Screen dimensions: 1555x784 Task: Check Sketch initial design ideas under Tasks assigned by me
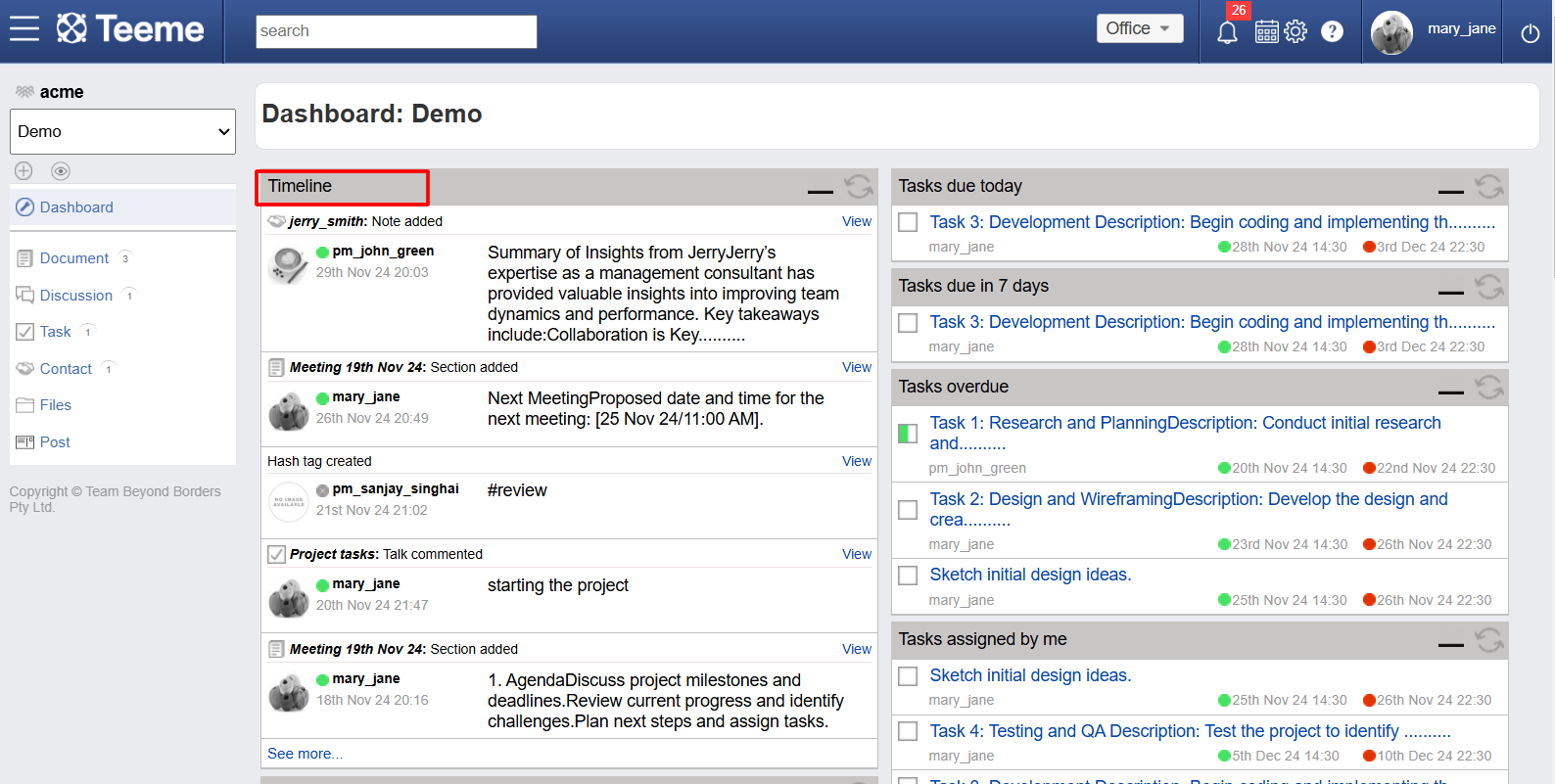[908, 676]
